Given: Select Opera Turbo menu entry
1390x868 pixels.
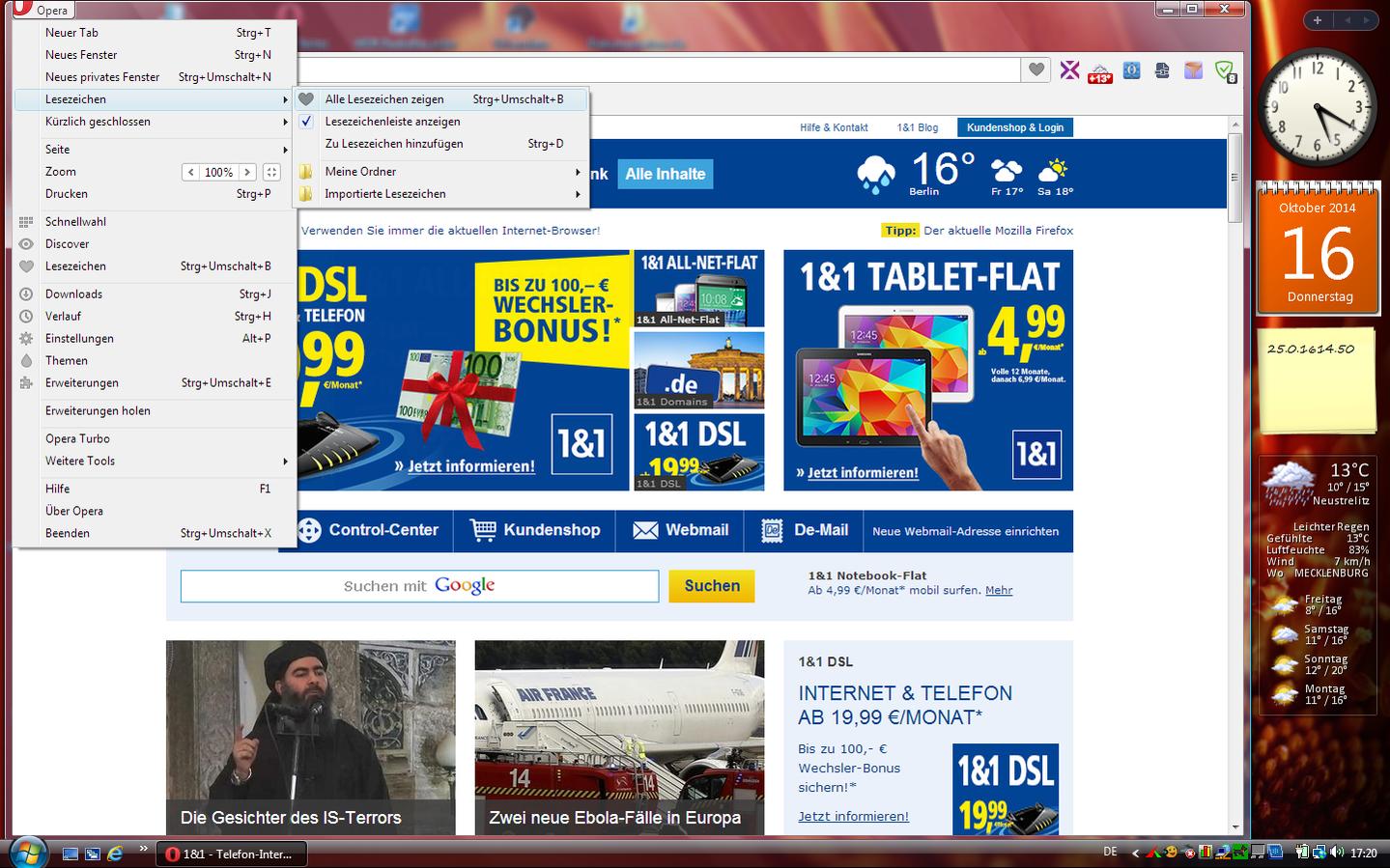Looking at the screenshot, I should coord(155,438).
